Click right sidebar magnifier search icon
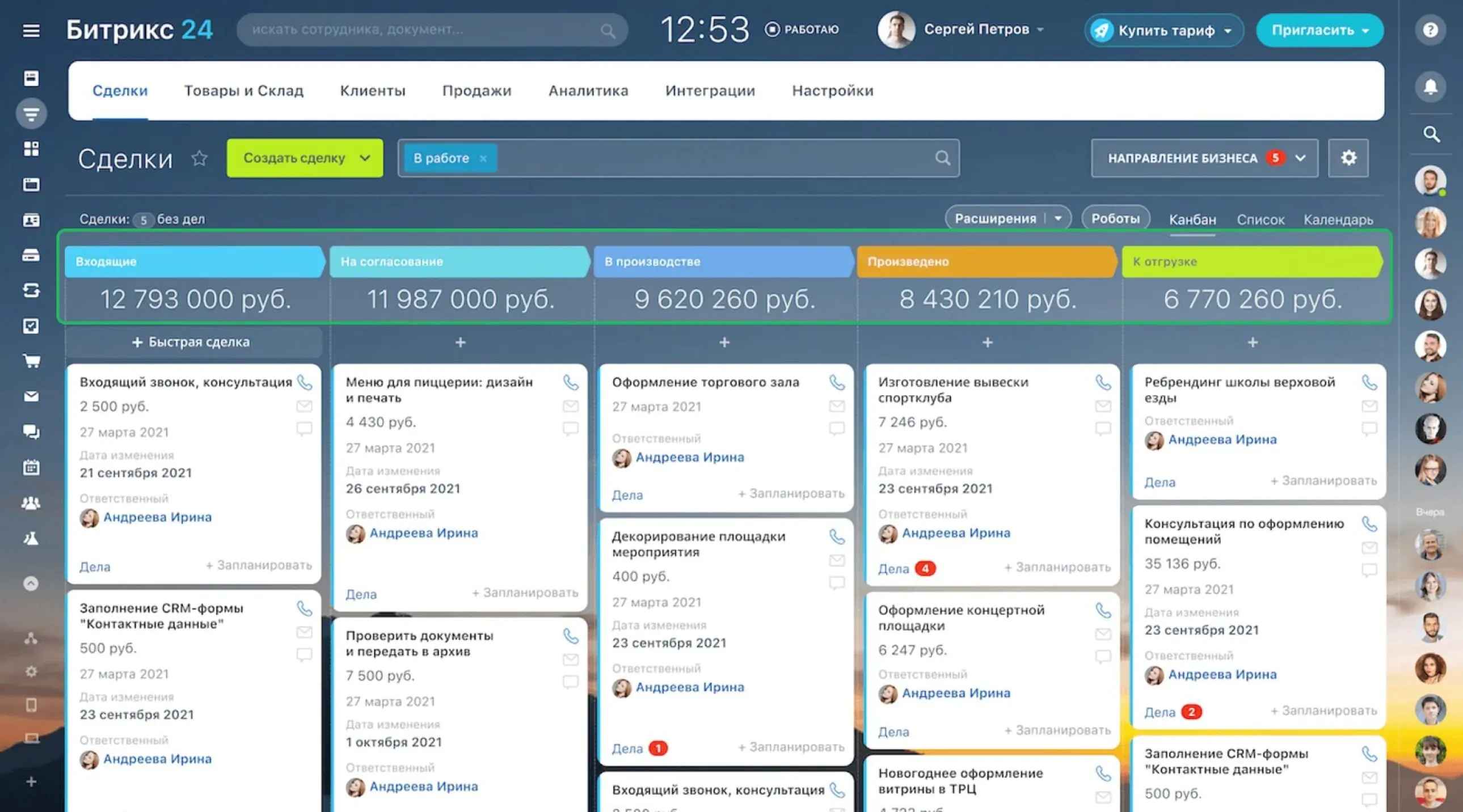This screenshot has height=812, width=1463. (1431, 134)
